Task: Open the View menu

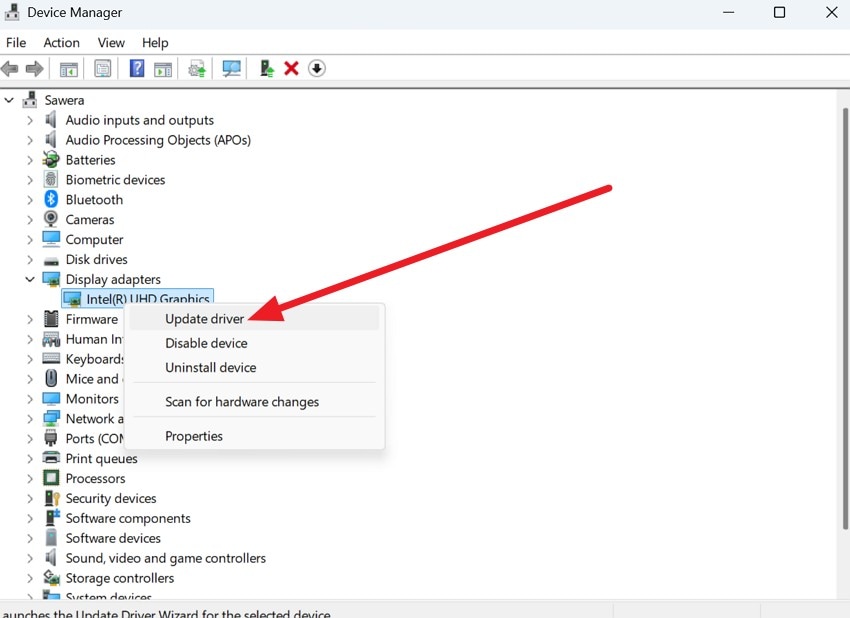Action: (x=111, y=42)
